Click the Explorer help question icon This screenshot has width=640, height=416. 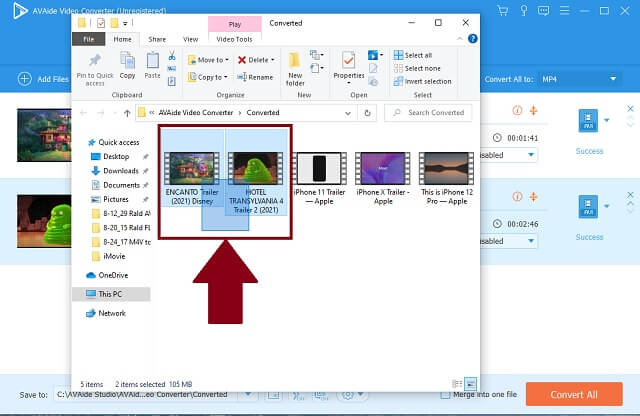[x=473, y=39]
